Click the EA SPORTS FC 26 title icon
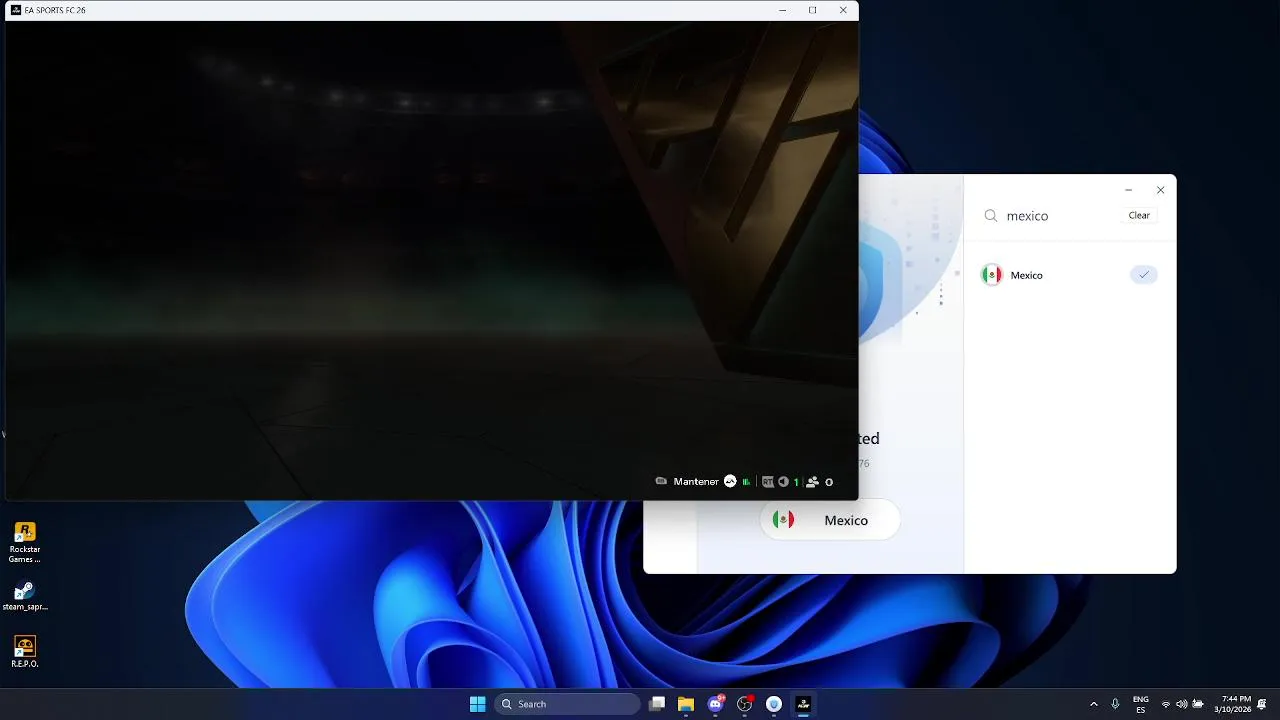1280x720 pixels. click(x=16, y=10)
